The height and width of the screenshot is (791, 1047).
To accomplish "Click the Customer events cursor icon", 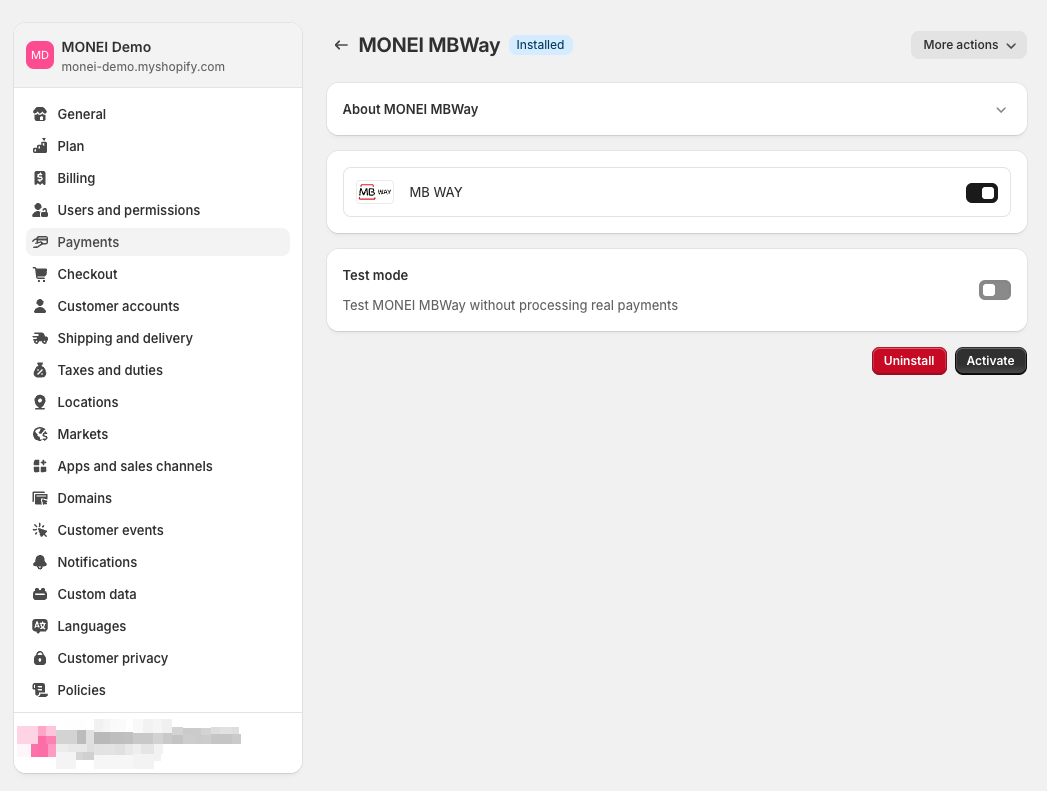I will [x=40, y=531].
